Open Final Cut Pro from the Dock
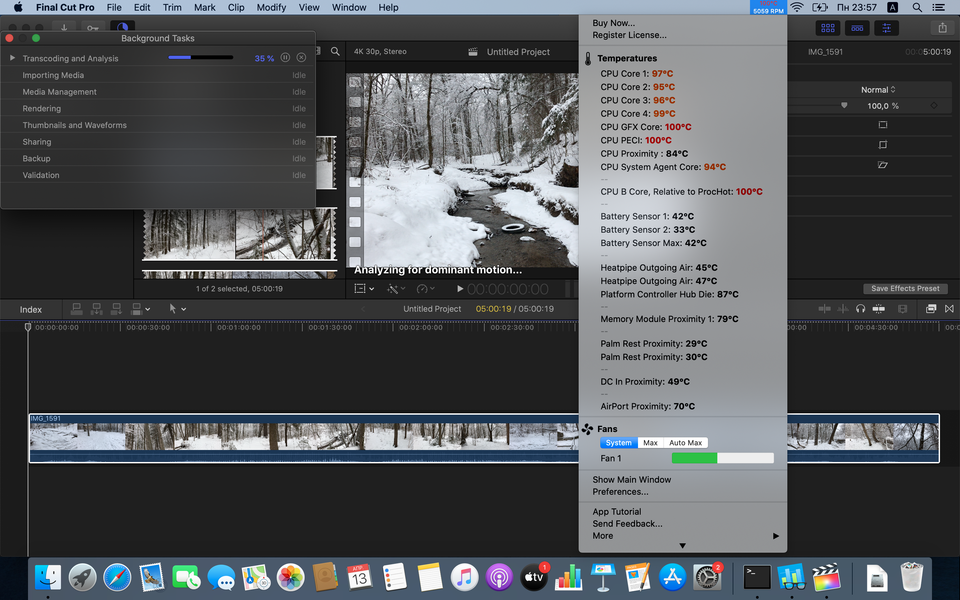The height and width of the screenshot is (600, 960). click(x=826, y=577)
